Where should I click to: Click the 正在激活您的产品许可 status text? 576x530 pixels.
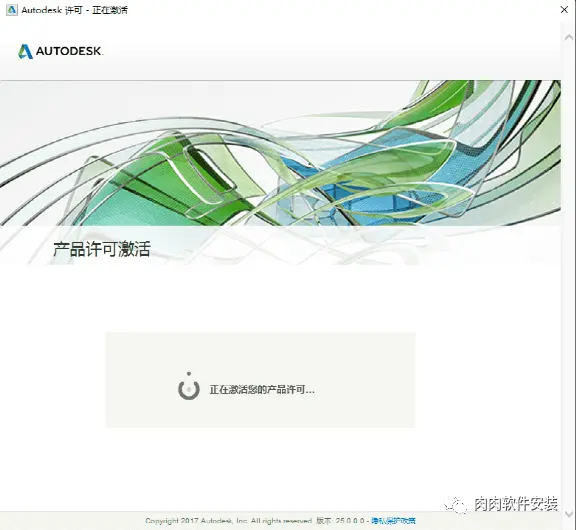tap(262, 390)
